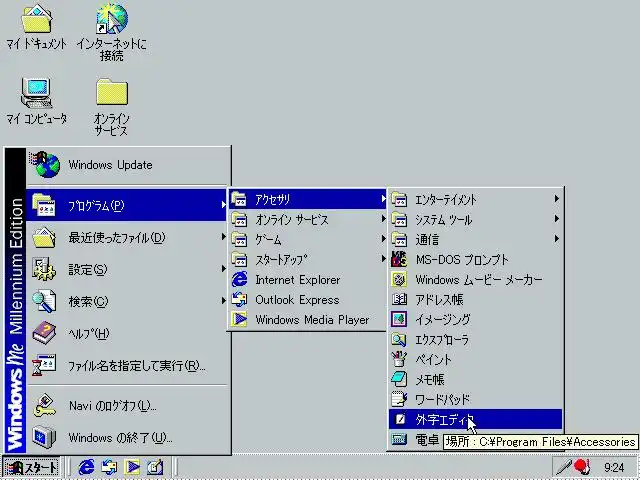The width and height of the screenshot is (640, 480).
Task: Expand the オンライン サービス submenu arrow in Programs
Action: (x=383, y=219)
